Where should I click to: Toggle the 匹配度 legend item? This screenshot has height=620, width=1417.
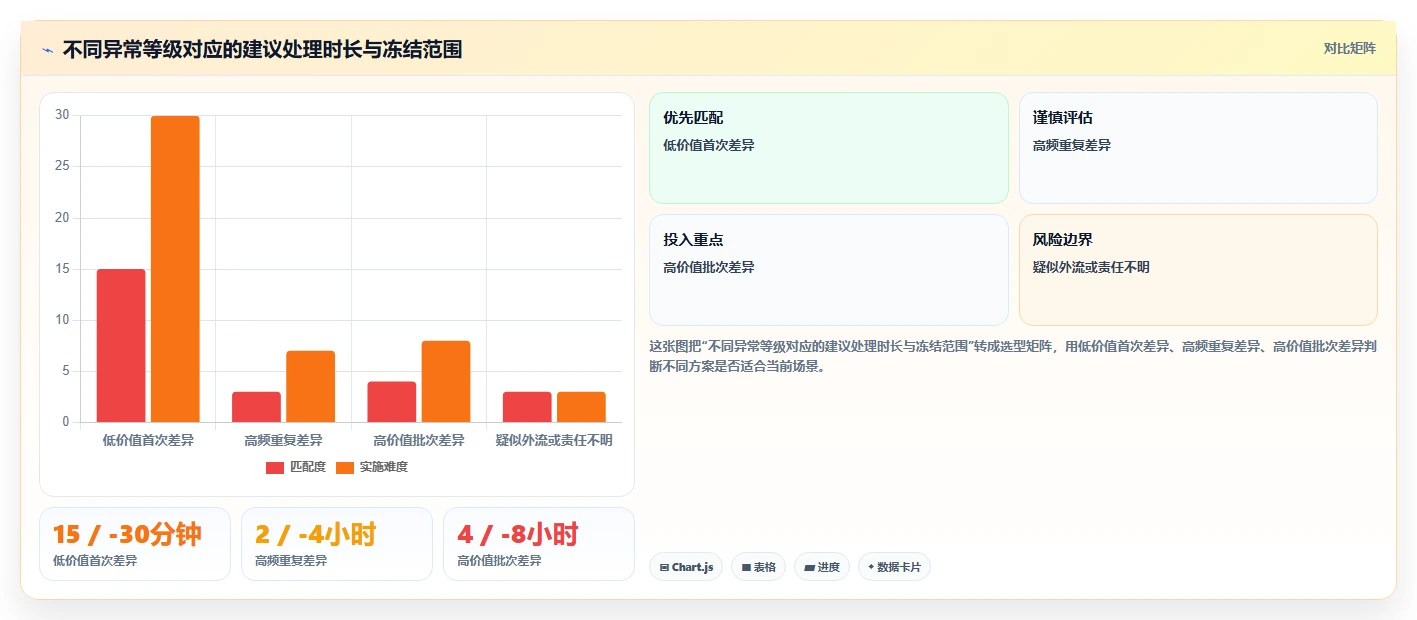[296, 467]
